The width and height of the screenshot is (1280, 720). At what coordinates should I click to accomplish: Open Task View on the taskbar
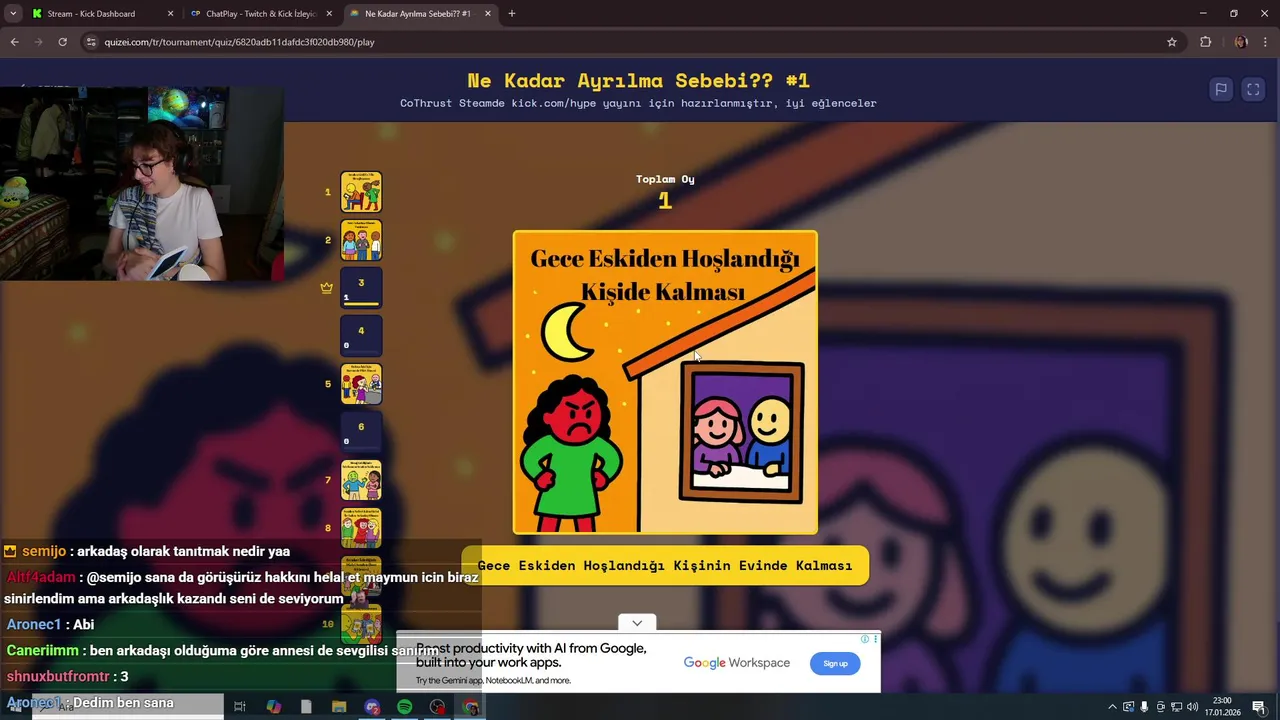click(x=240, y=707)
